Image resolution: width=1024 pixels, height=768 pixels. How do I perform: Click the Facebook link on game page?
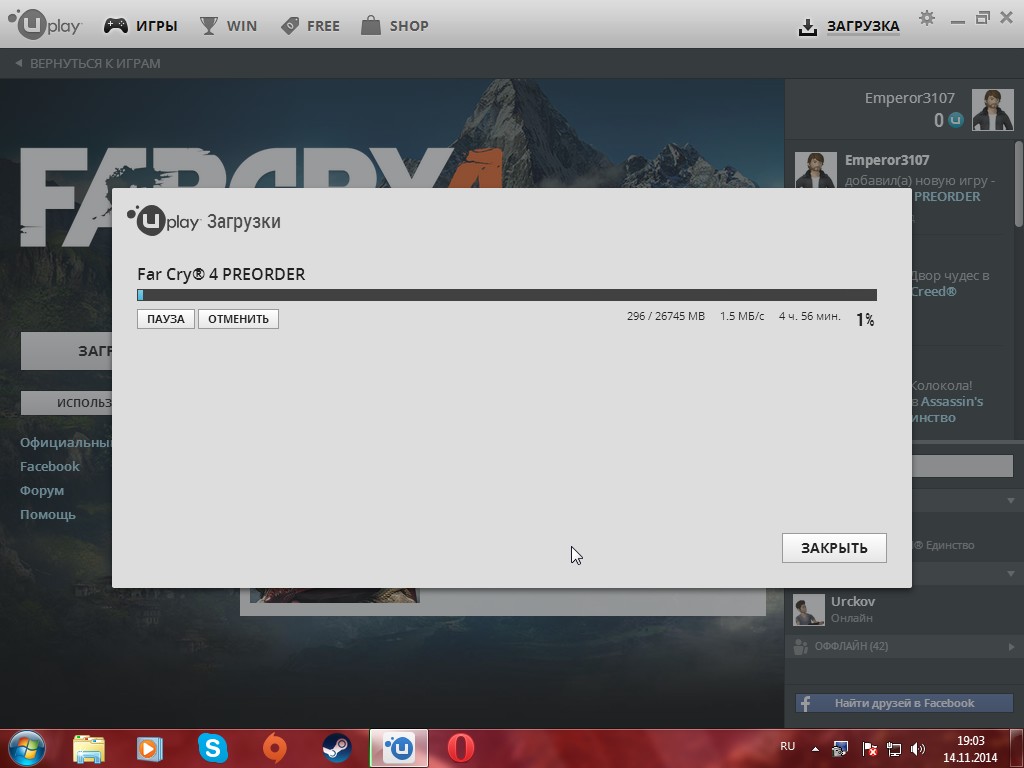tap(50, 466)
